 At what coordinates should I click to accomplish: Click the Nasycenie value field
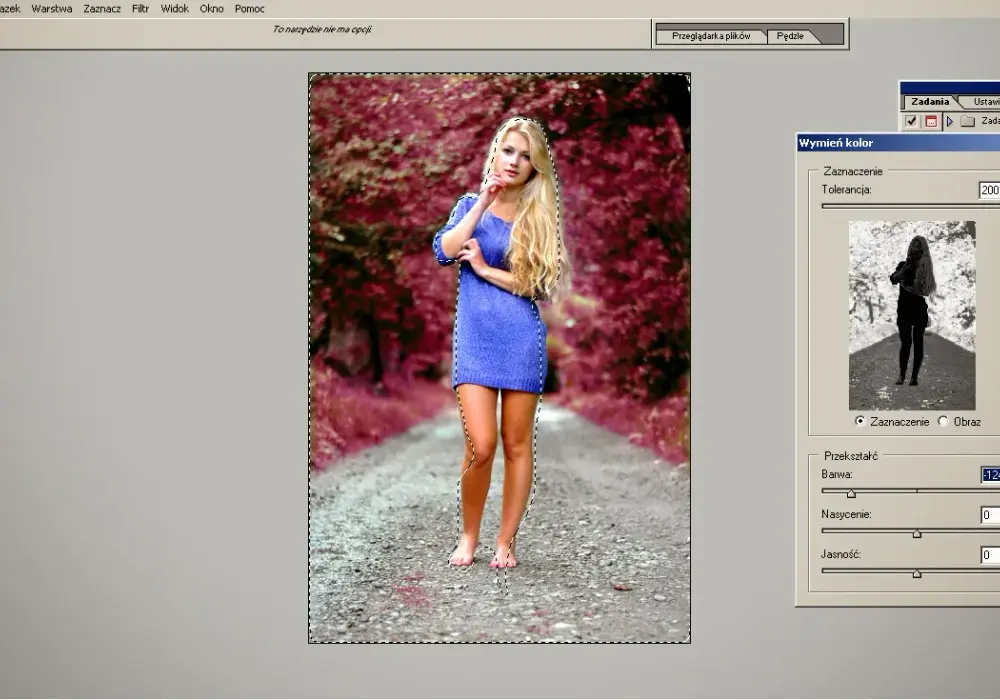click(990, 515)
